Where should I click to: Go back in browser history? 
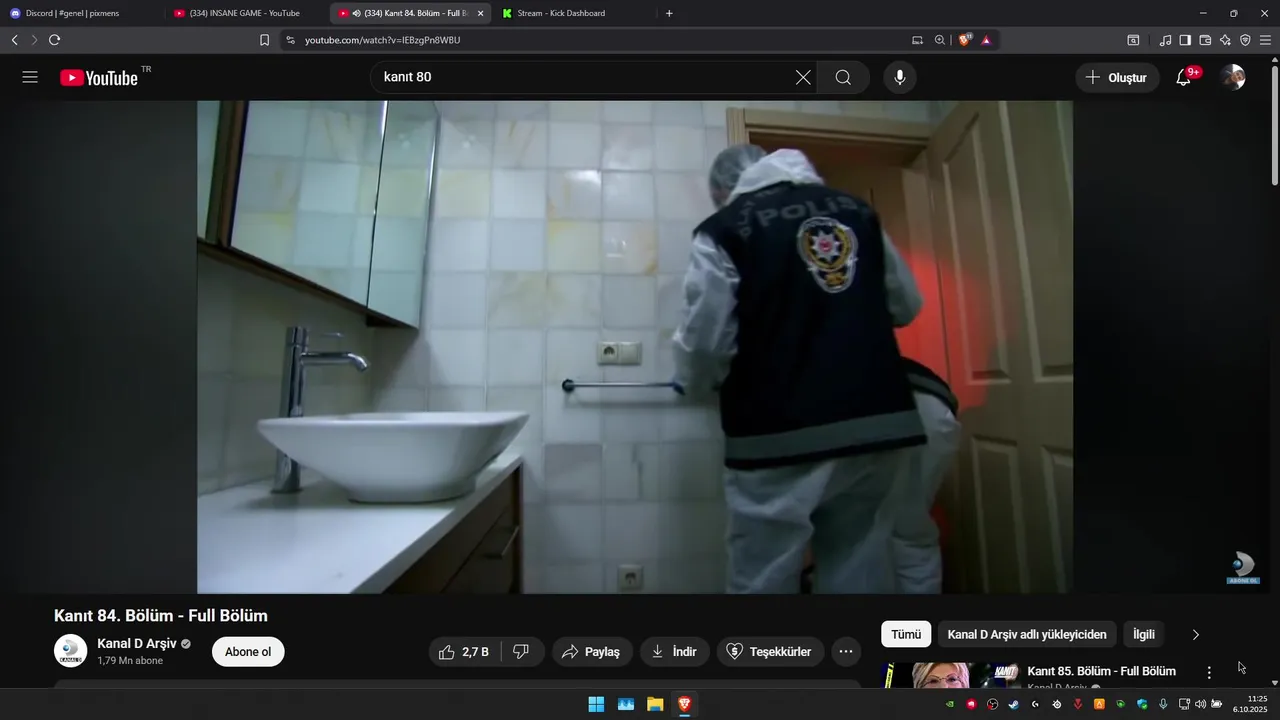pos(14,40)
